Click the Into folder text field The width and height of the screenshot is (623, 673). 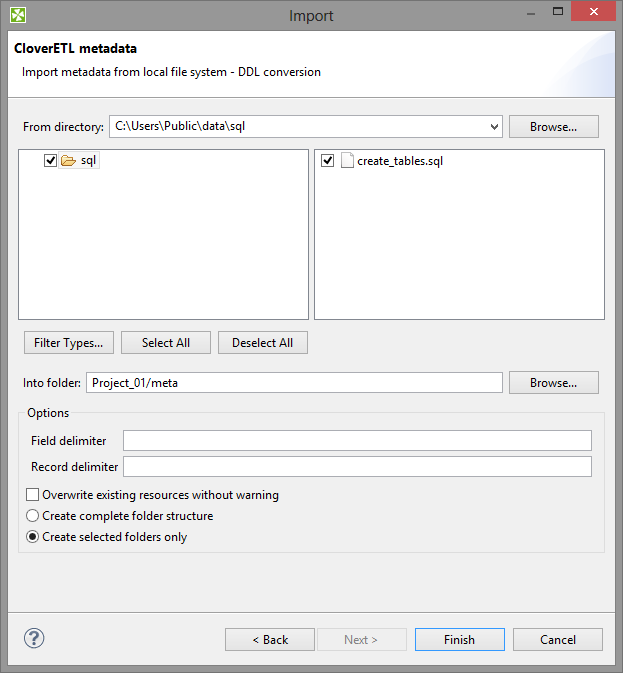(294, 382)
